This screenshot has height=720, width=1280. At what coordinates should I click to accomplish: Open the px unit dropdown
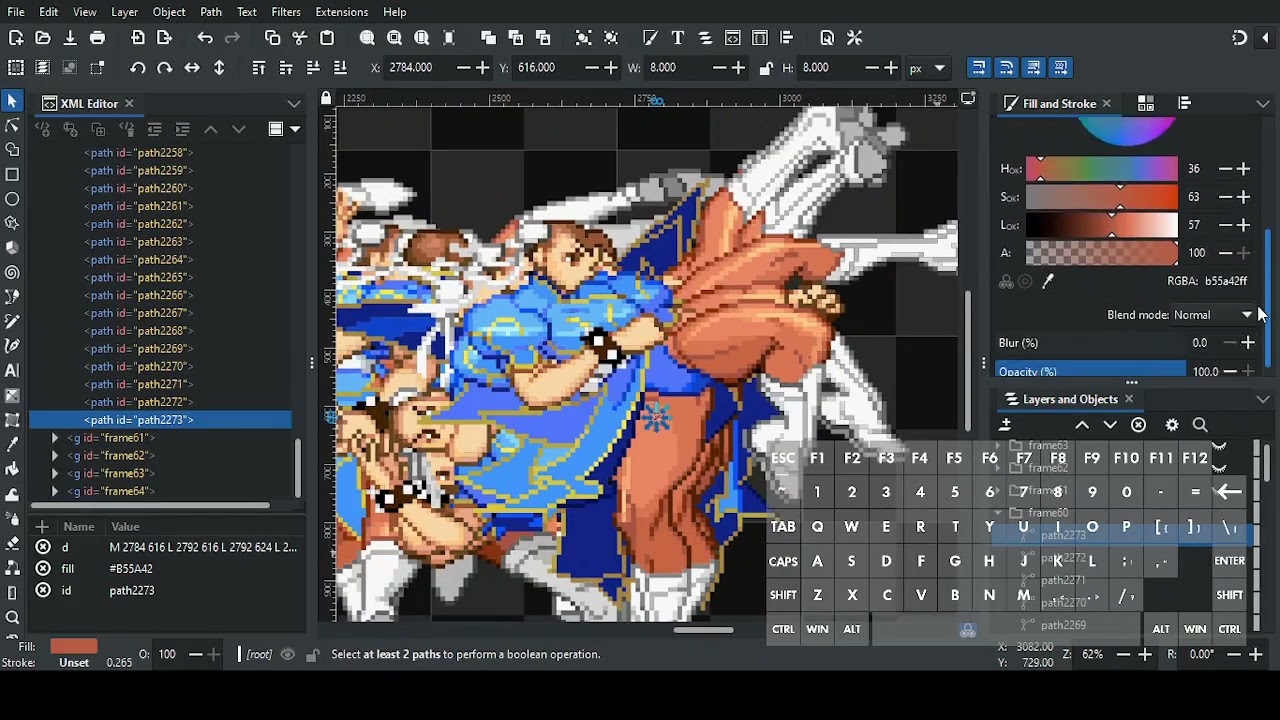[x=927, y=68]
